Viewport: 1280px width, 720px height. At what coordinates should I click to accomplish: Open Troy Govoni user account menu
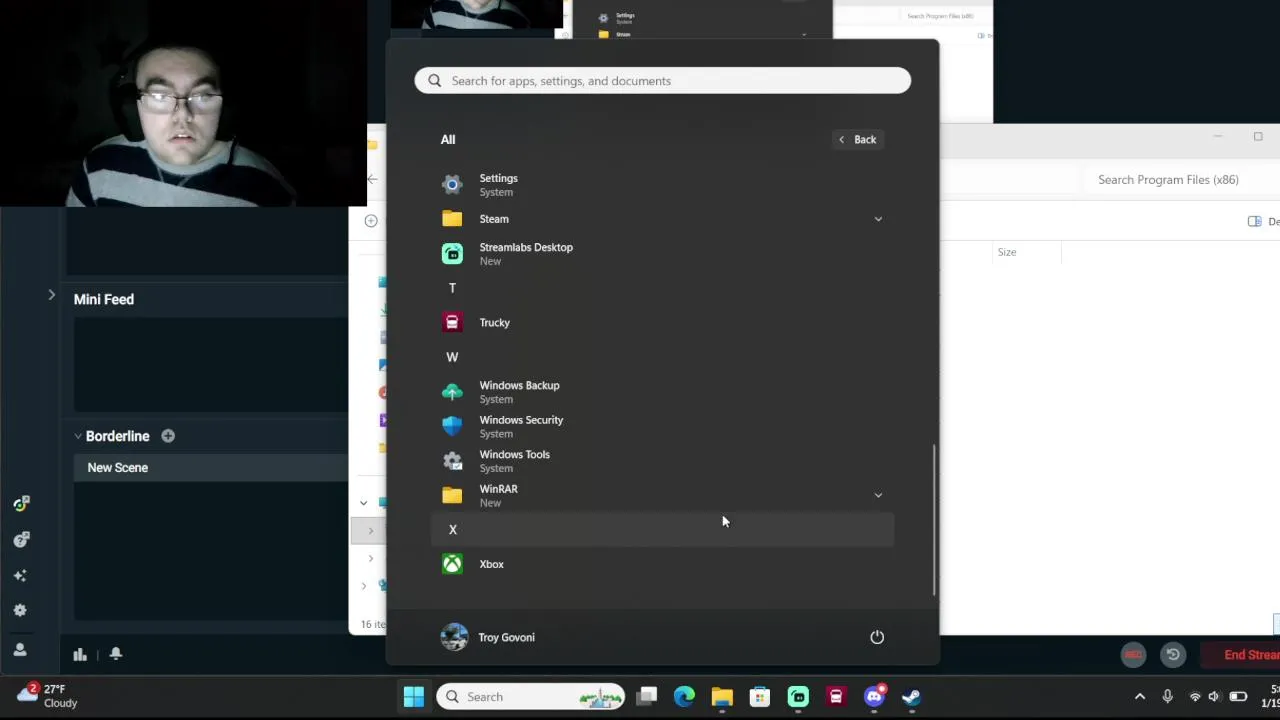click(x=488, y=637)
